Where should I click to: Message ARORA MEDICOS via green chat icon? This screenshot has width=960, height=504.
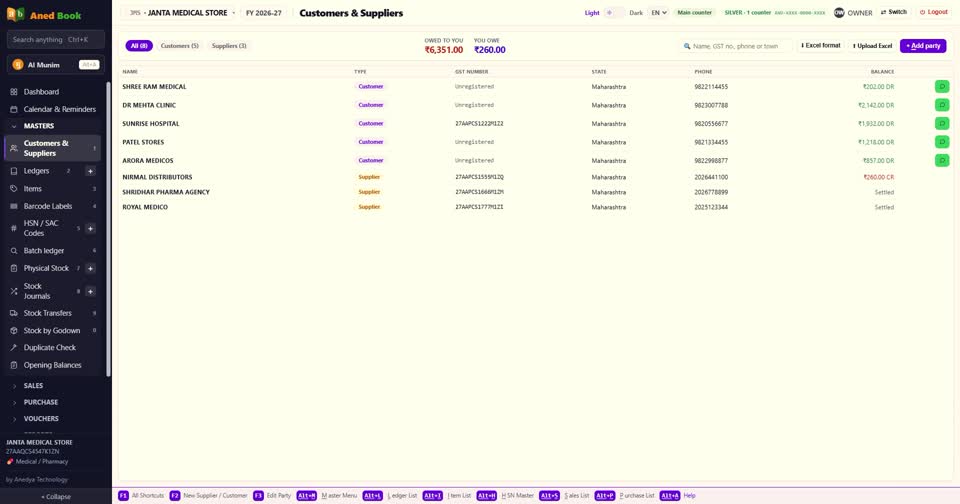coord(942,160)
